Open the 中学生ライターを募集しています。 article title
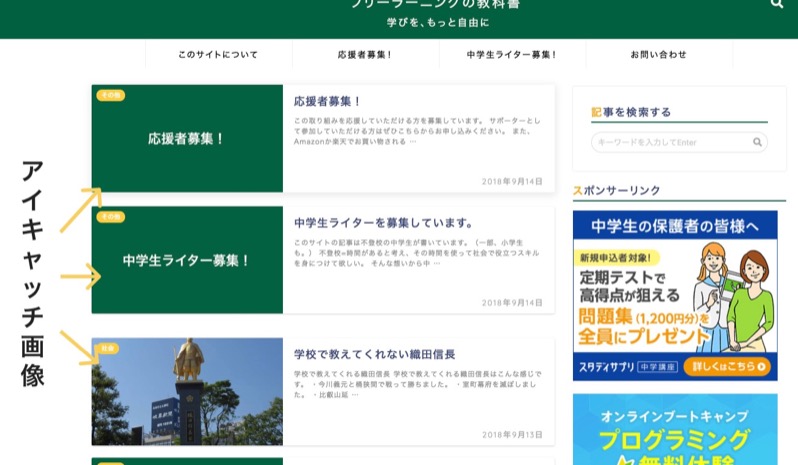 383,223
